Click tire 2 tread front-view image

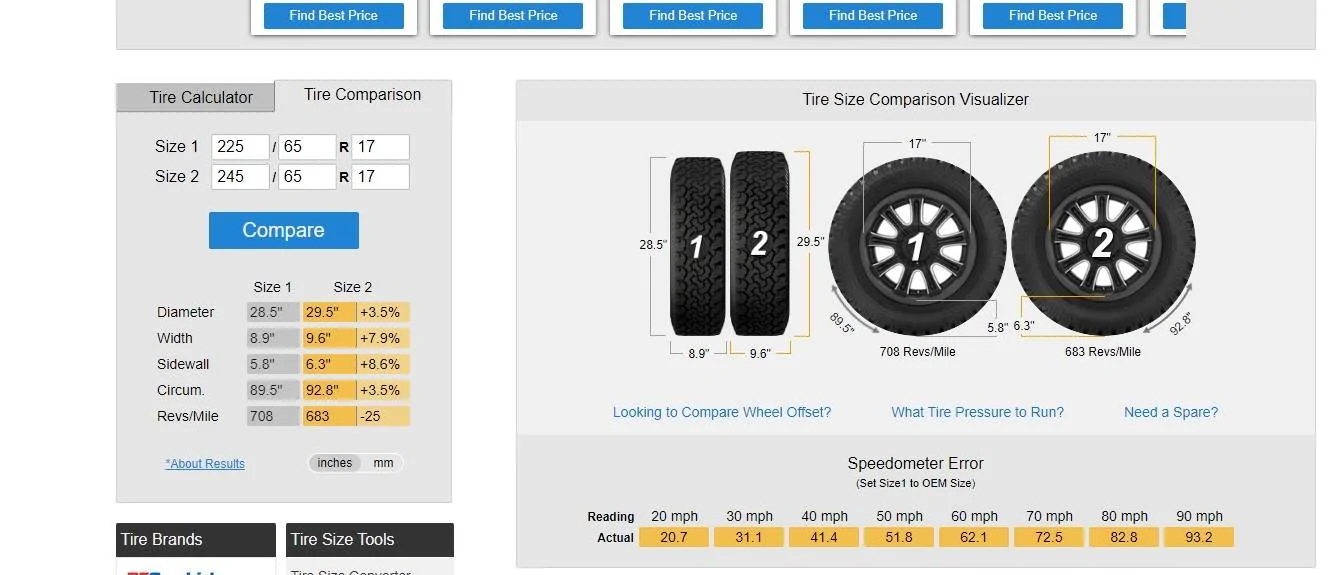[x=759, y=243]
